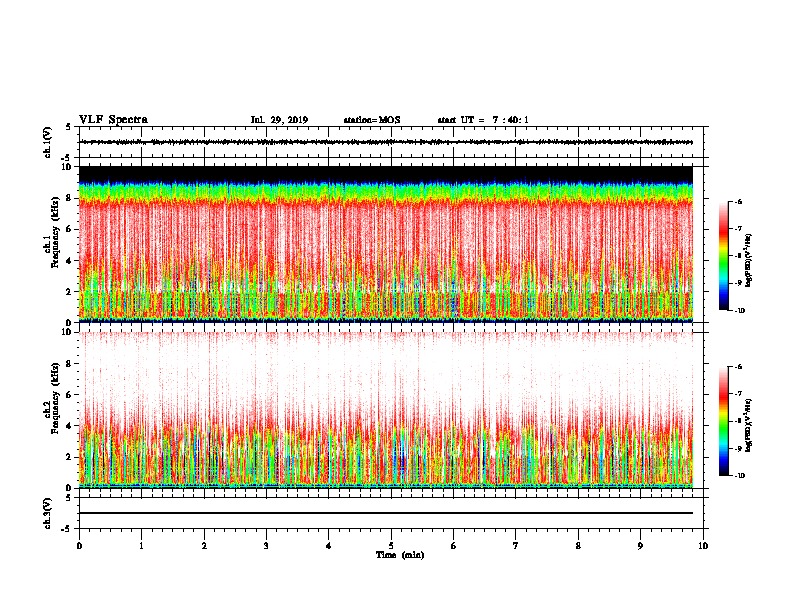This screenshot has height=612, width=792.
Task: Click time axis tick label "9"
Action: [x=640, y=546]
